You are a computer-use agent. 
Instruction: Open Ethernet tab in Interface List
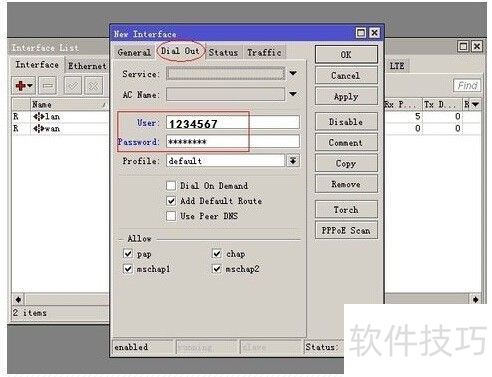click(87, 66)
